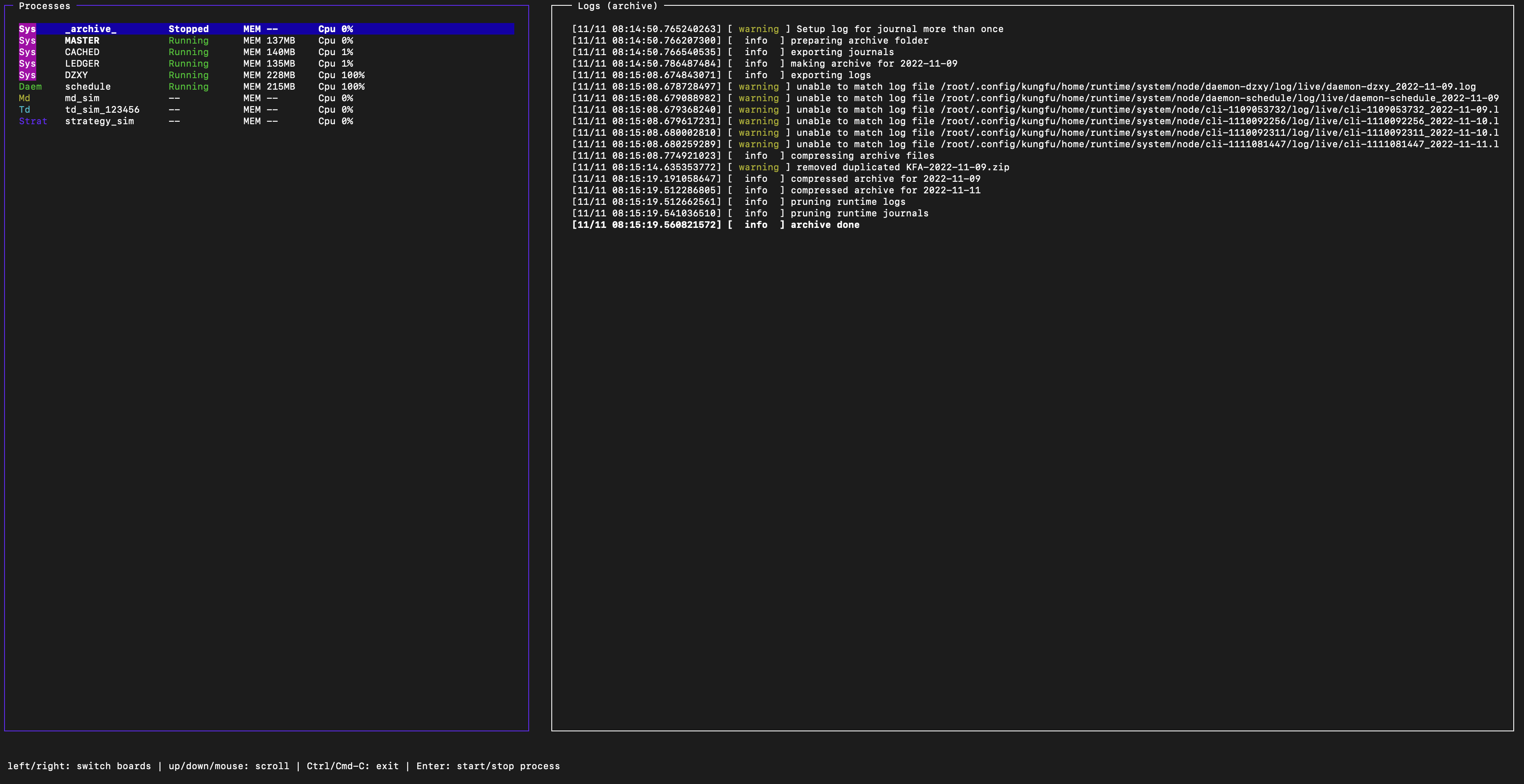Click the Daem type label
This screenshot has width=1524, height=784.
coord(30,87)
